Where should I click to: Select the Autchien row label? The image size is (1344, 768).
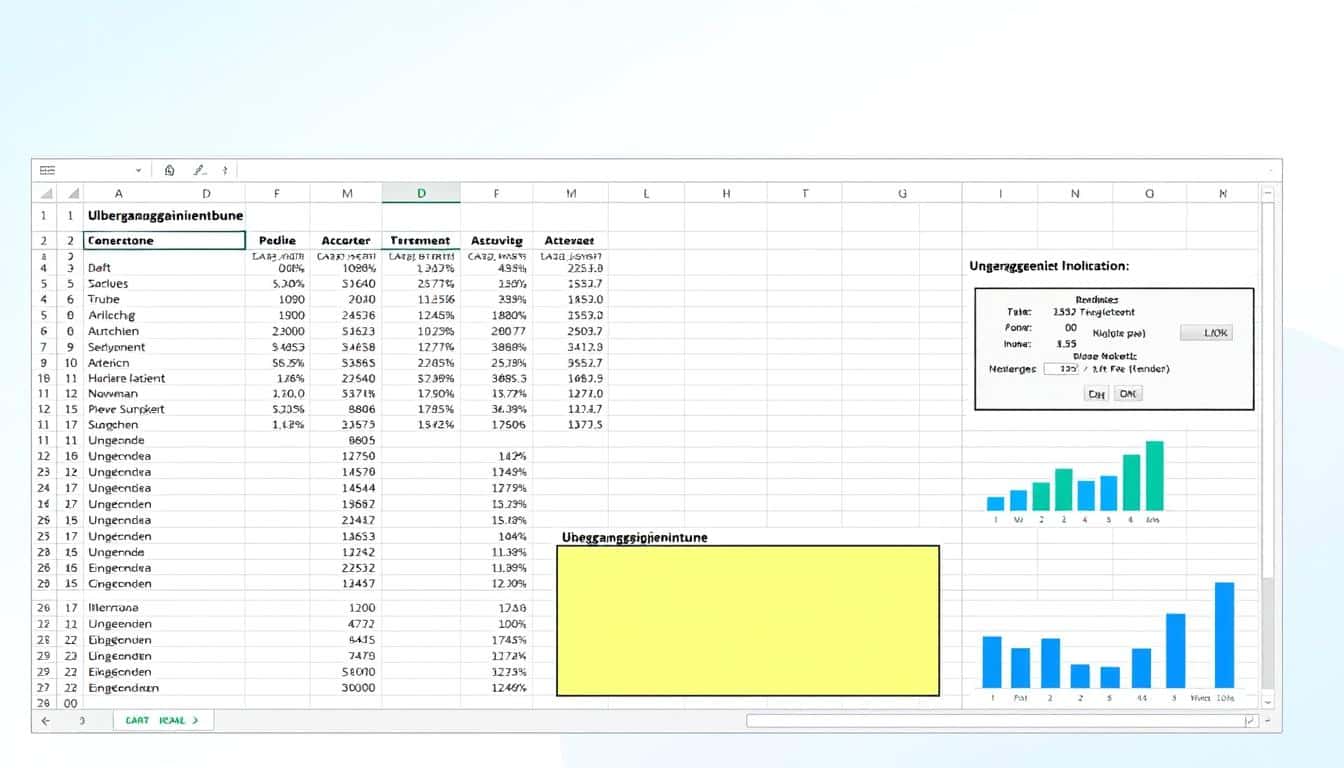pos(113,331)
